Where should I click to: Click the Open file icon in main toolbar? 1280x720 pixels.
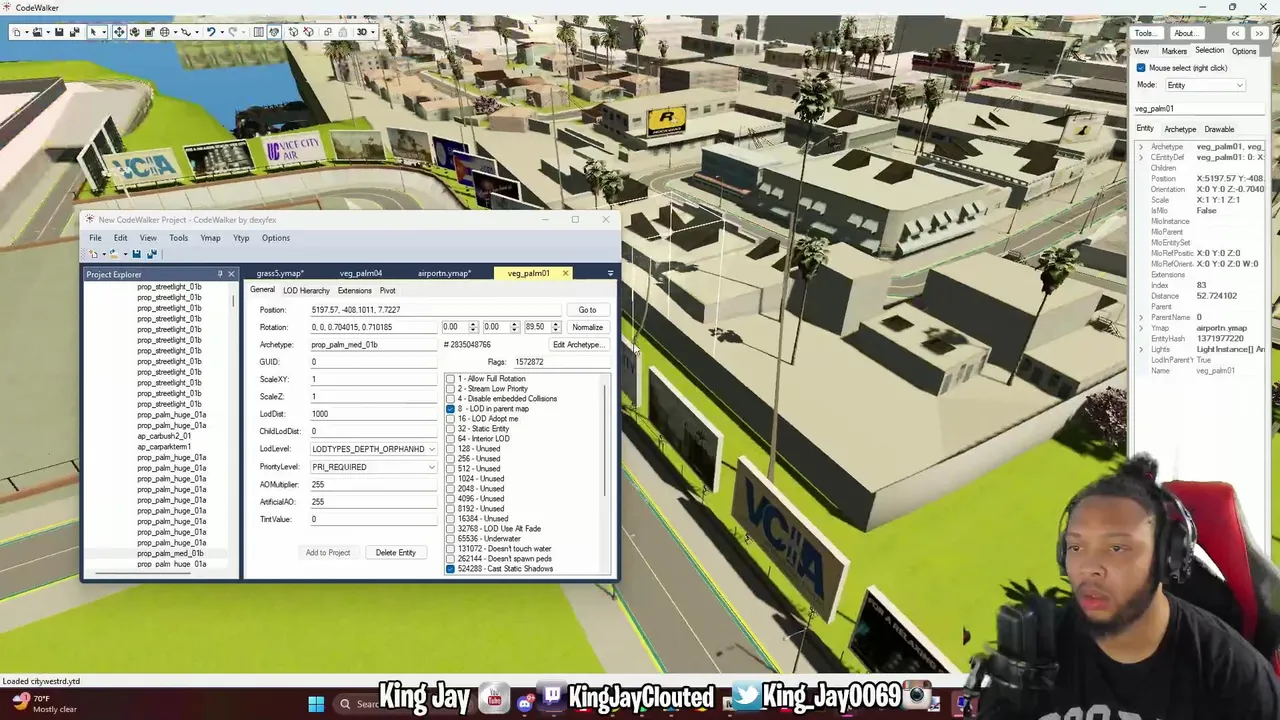[38, 32]
